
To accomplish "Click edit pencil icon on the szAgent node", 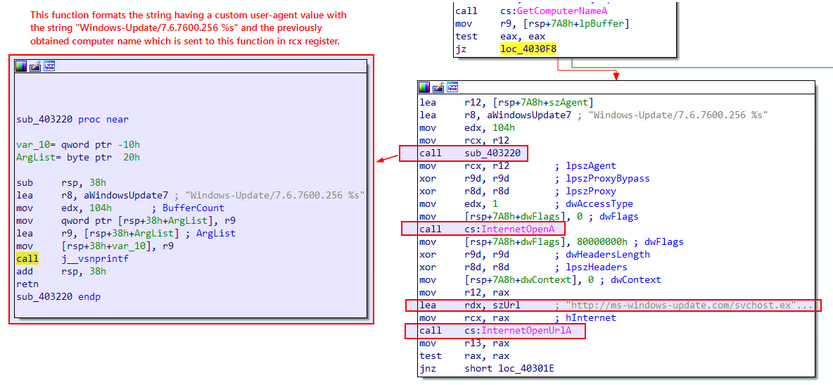I will [x=438, y=87].
